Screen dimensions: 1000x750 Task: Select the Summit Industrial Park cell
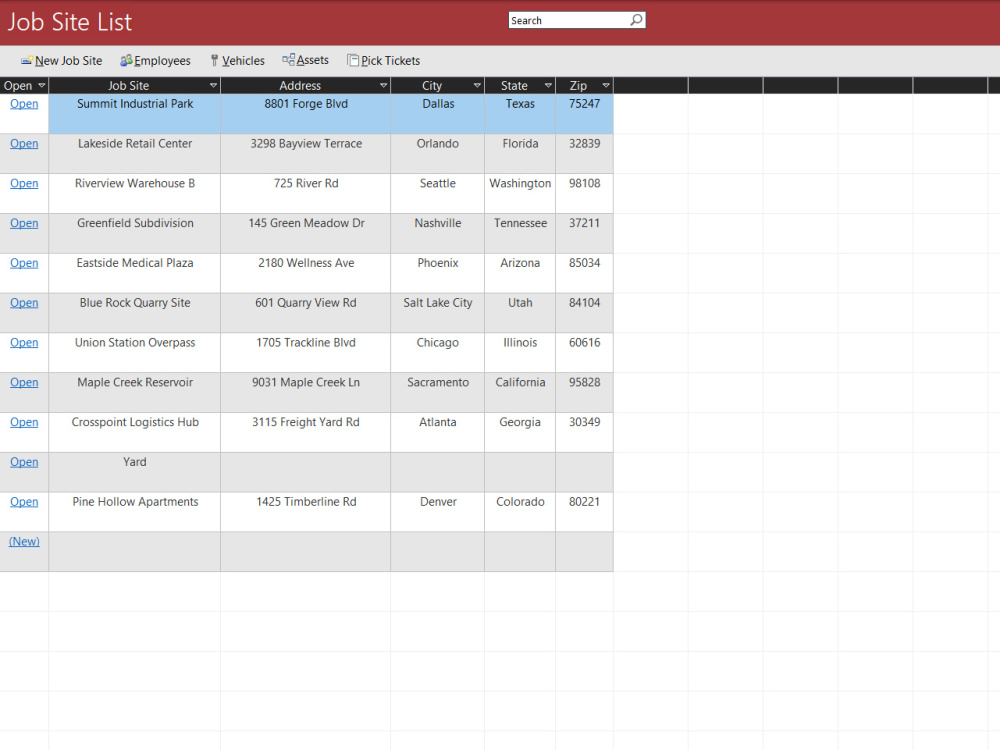point(135,114)
